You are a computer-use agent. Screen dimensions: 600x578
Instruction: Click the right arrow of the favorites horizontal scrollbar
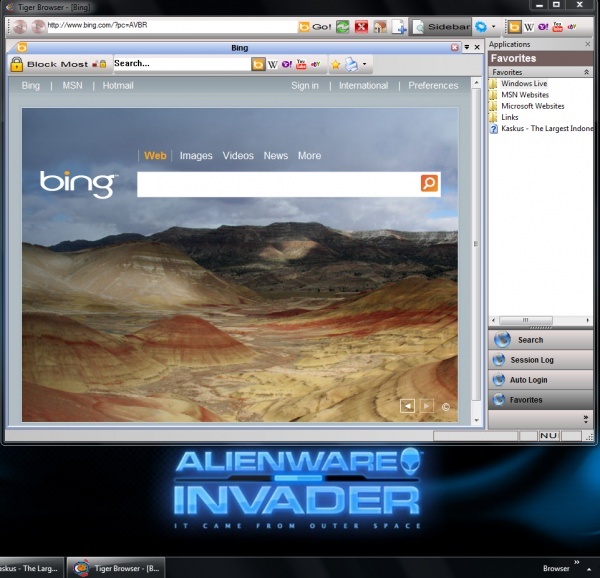(x=587, y=320)
